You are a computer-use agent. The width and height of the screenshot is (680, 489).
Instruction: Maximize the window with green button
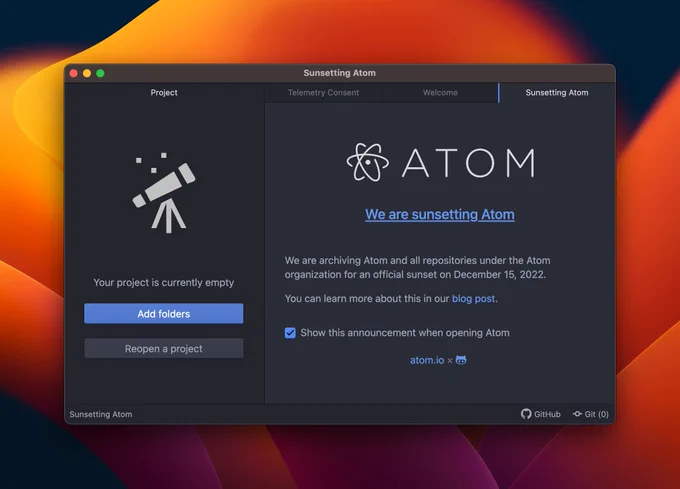[100, 73]
